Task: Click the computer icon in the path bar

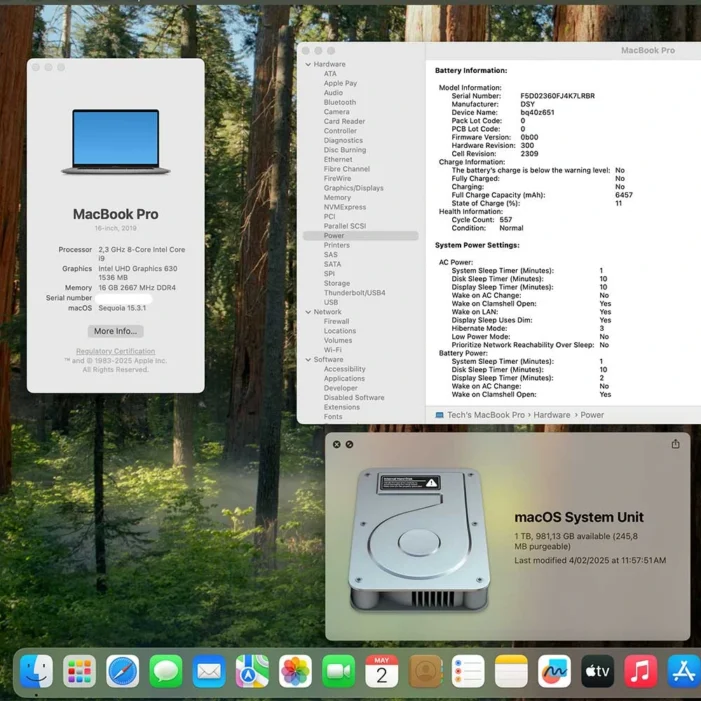Action: click(439, 415)
